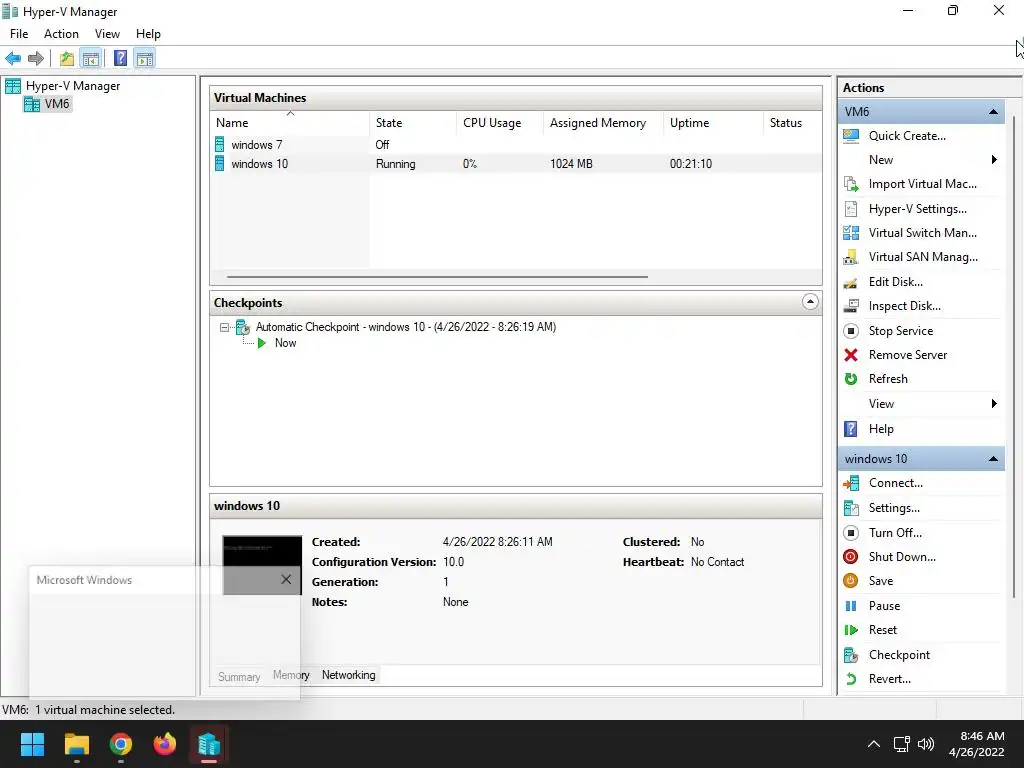Open Google Chrome from the taskbar
1024x768 pixels.
coord(120,744)
